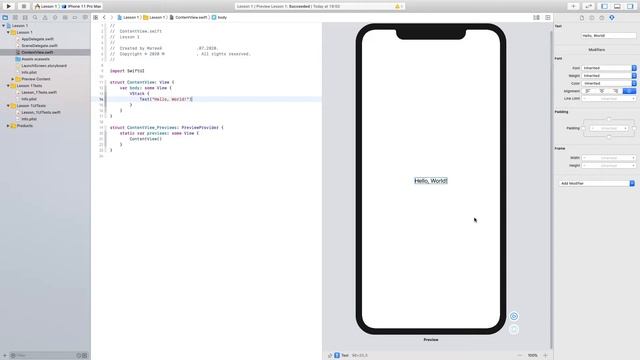Open the padding value combo box
Screen dimensions: 640x360
coord(609,128)
